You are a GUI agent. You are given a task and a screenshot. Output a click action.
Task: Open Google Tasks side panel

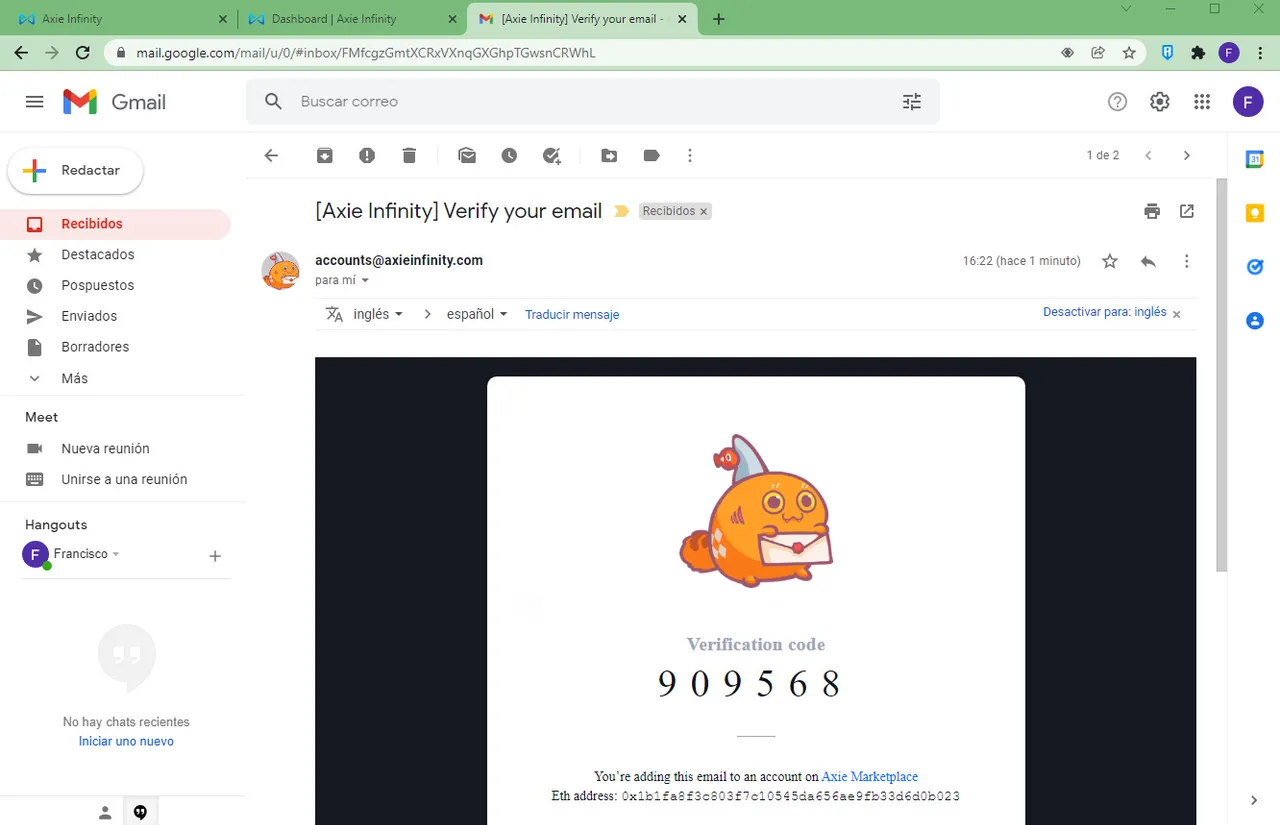[1254, 267]
